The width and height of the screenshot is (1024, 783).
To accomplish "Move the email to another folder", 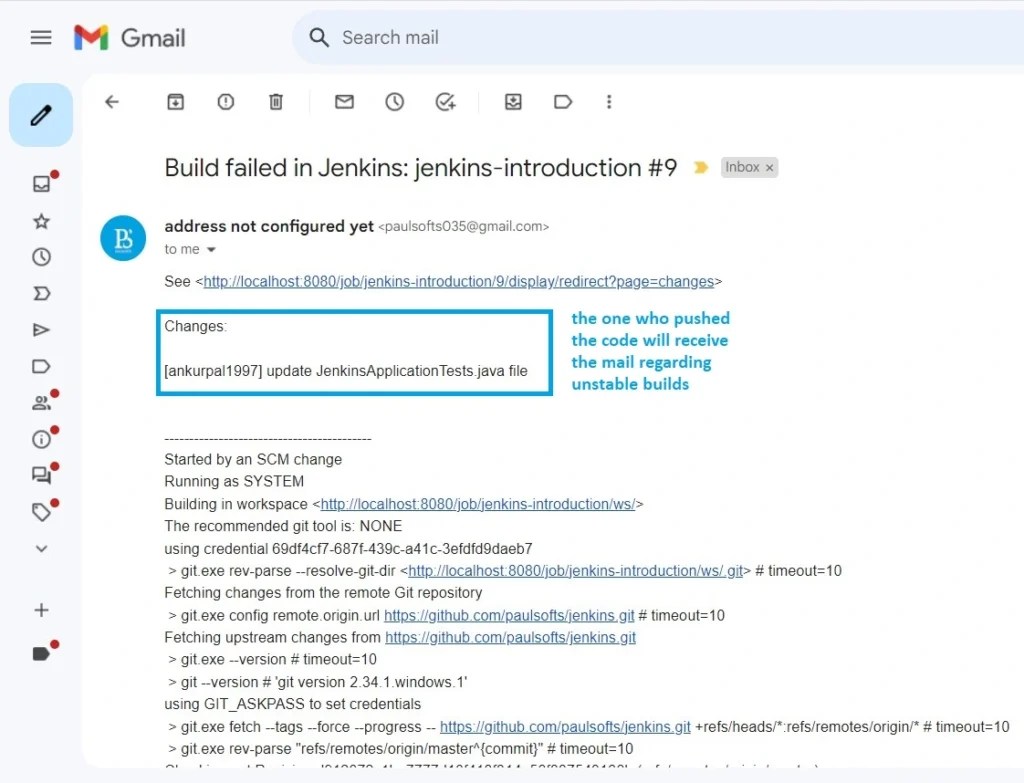I will point(513,101).
